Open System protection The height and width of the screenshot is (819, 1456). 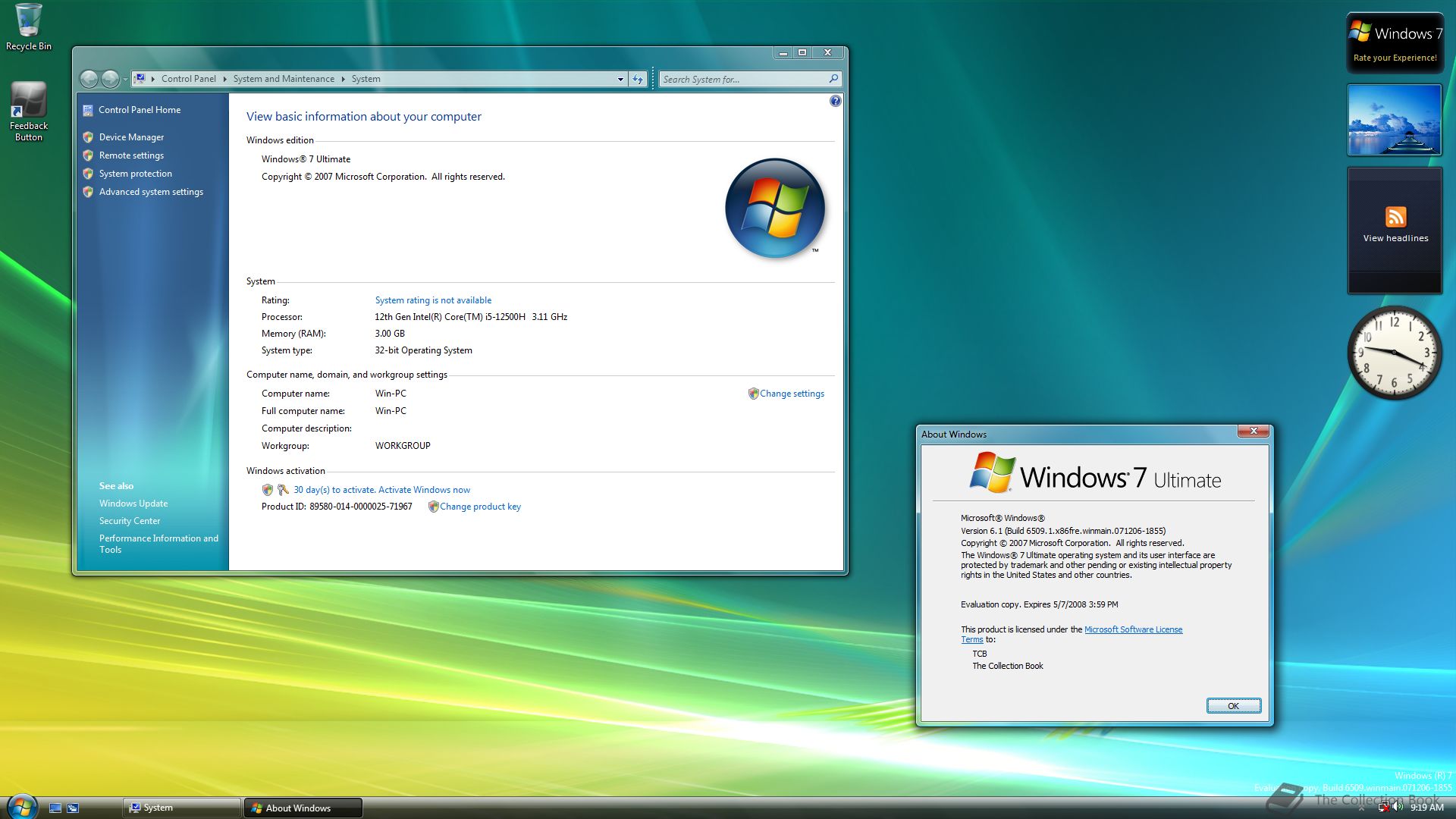pos(136,174)
